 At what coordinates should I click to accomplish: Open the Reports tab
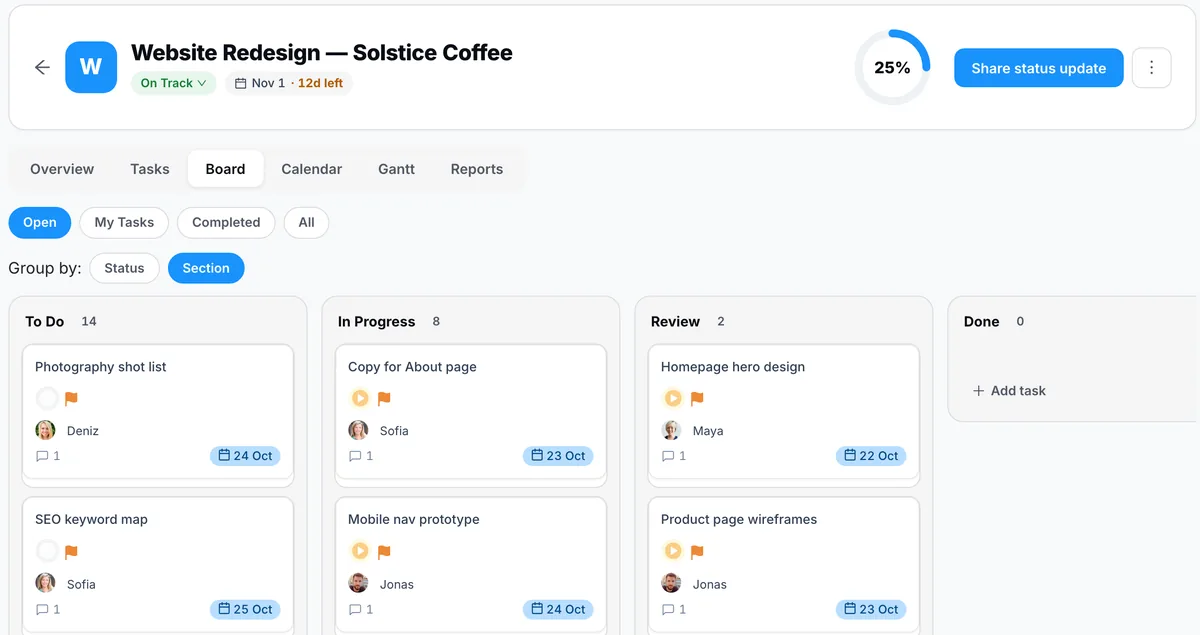coord(477,169)
